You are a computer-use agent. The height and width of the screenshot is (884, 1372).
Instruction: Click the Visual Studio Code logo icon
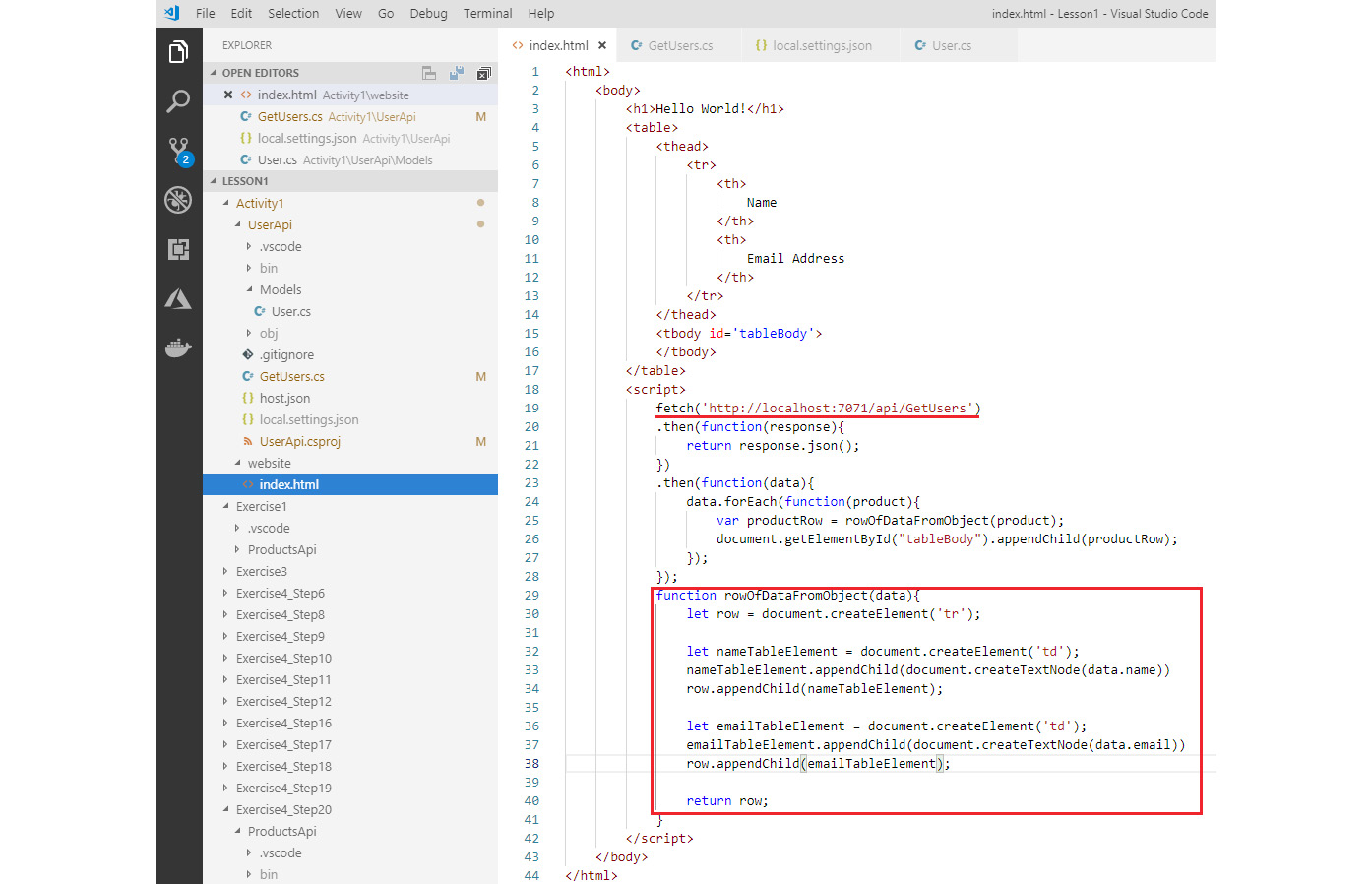(x=172, y=13)
